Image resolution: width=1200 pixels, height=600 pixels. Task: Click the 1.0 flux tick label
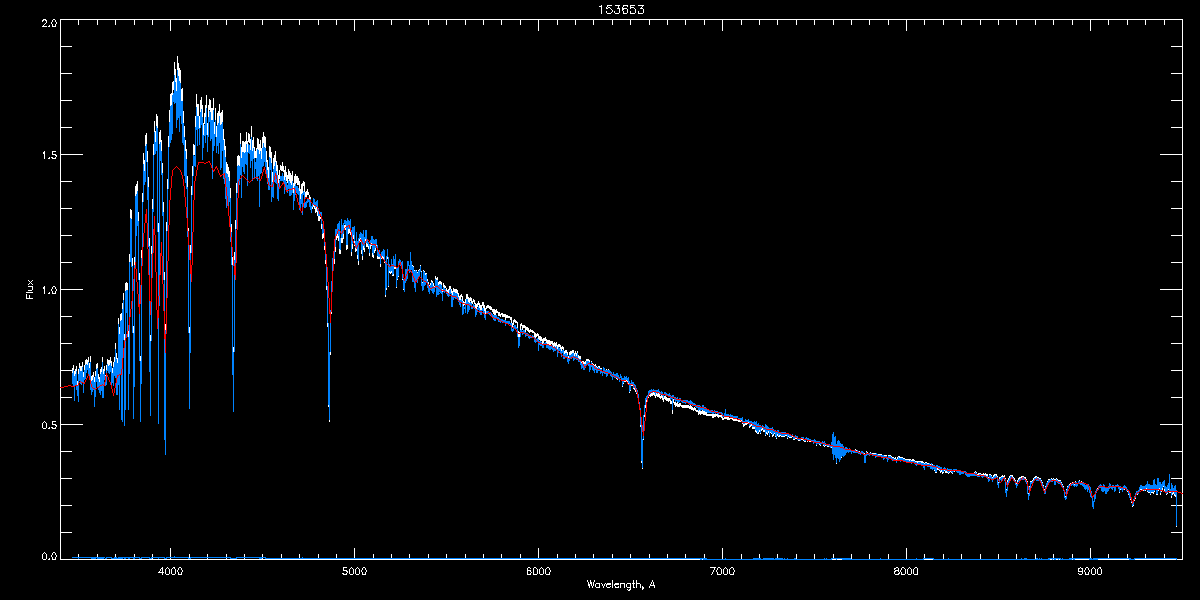(x=49, y=290)
